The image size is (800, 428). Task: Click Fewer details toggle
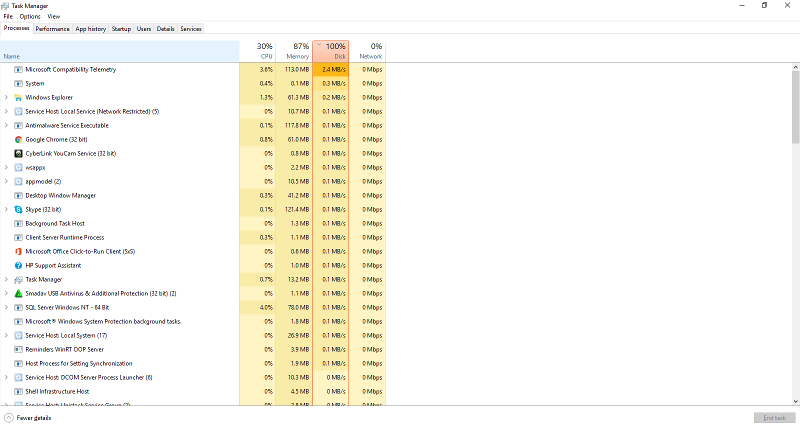[28, 418]
